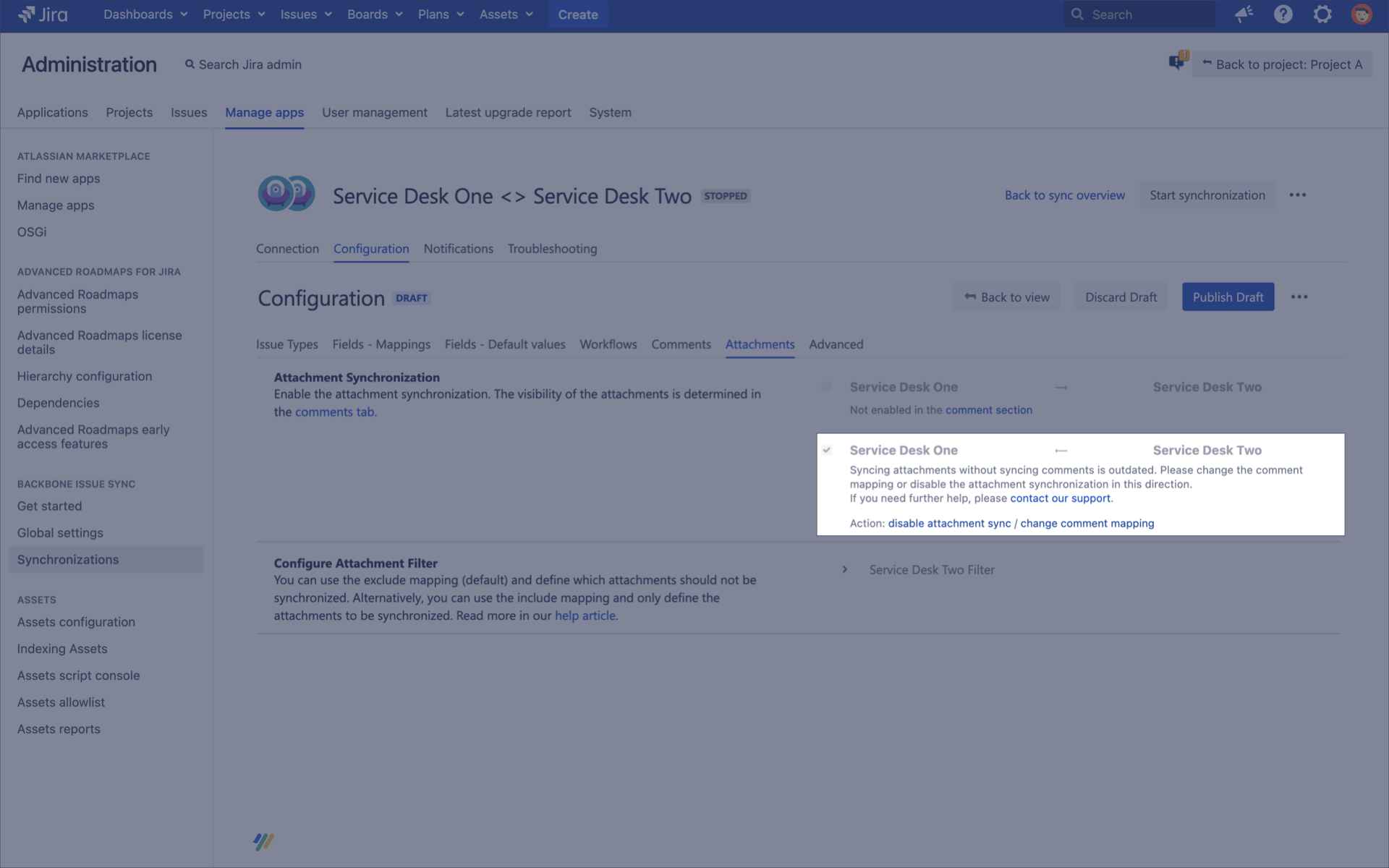Screen dimensions: 1389x868
Task: Open the user avatar profile menu
Action: click(x=1361, y=14)
